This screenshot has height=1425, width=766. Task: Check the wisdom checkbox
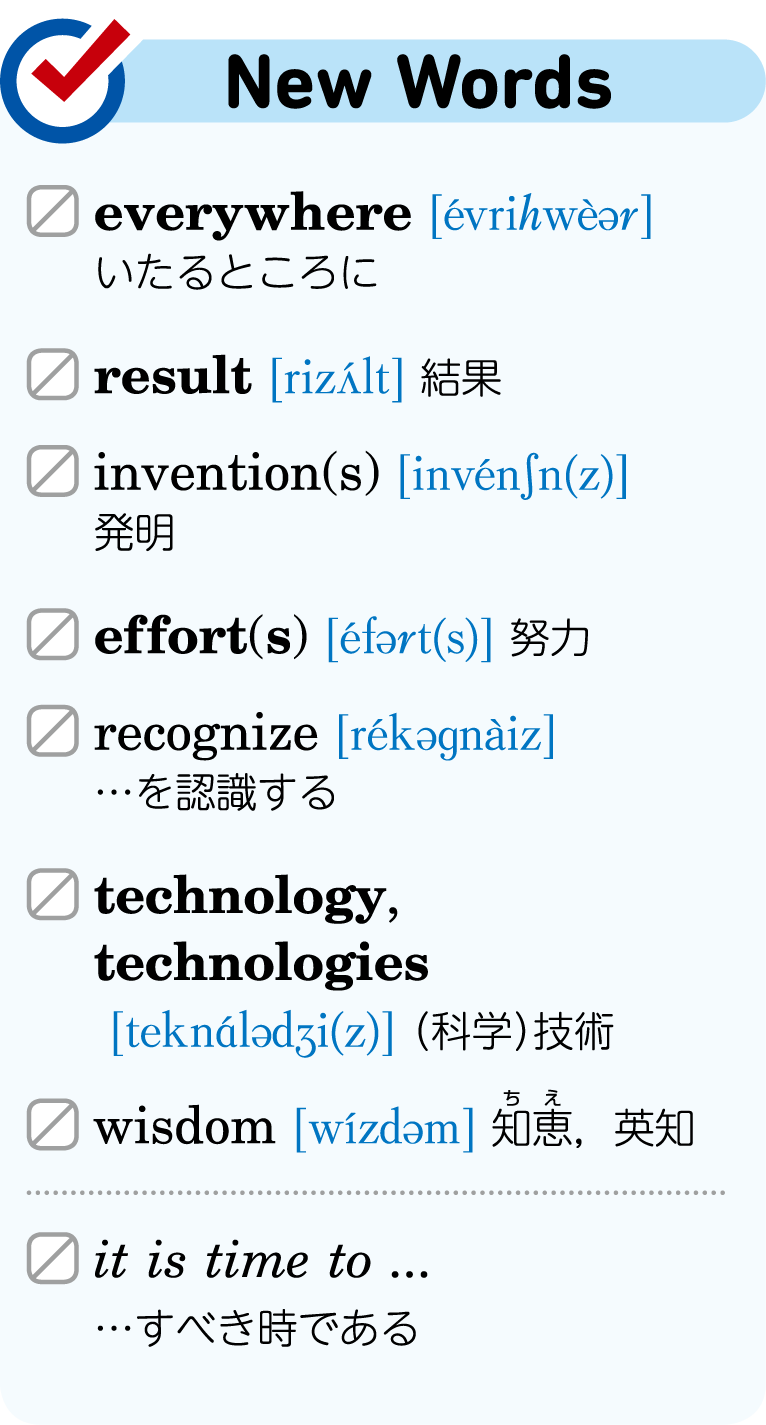pyautogui.click(x=53, y=1125)
